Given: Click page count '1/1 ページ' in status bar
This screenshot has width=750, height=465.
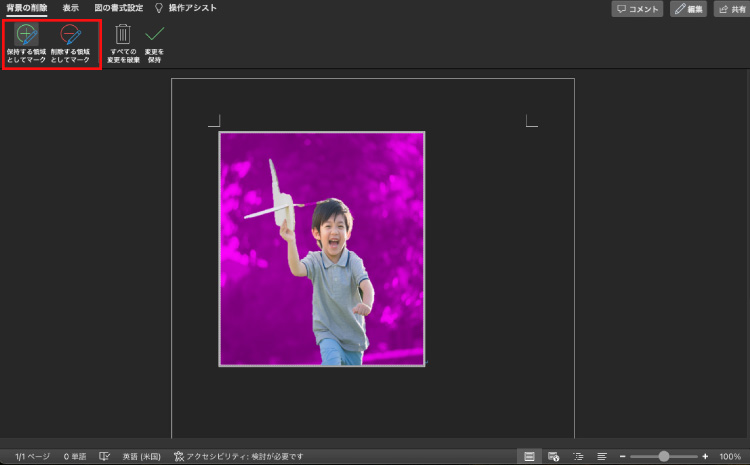Looking at the screenshot, I should click(32, 456).
